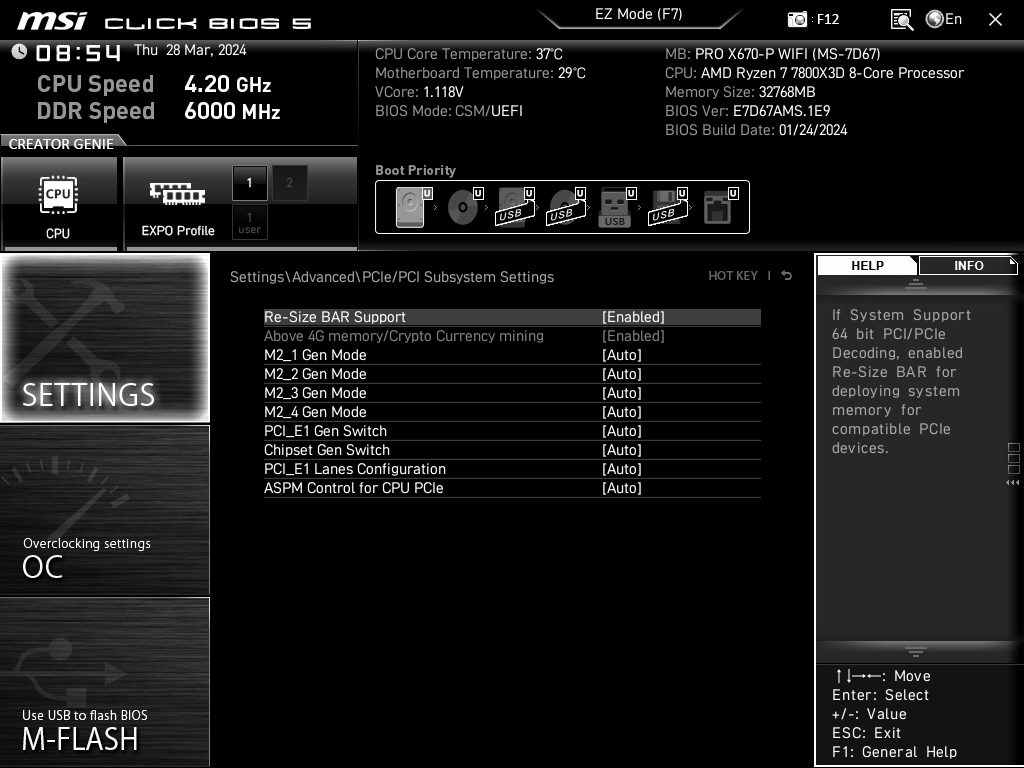Select the M2_1 Gen Mode label
The image size is (1024, 768).
(315, 355)
